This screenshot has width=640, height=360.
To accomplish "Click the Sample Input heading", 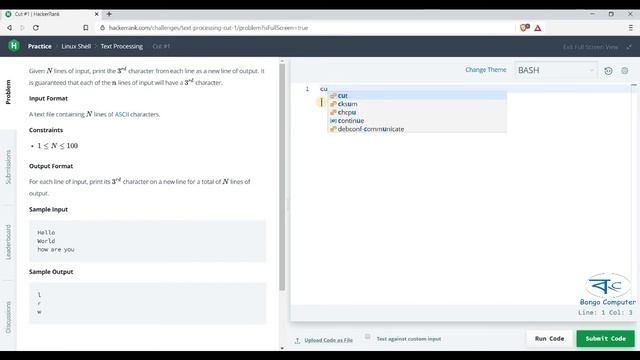I will (48, 209).
